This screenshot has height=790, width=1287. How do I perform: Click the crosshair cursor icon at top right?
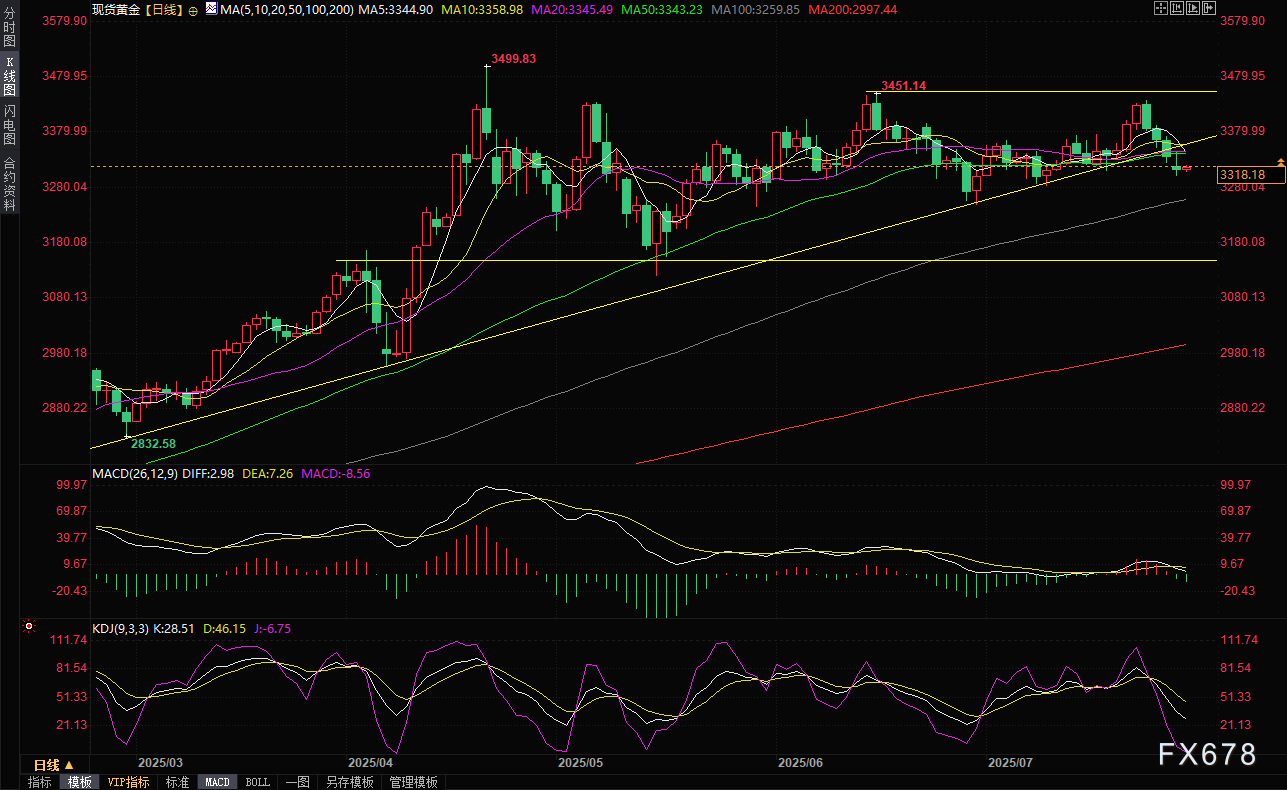[1161, 8]
